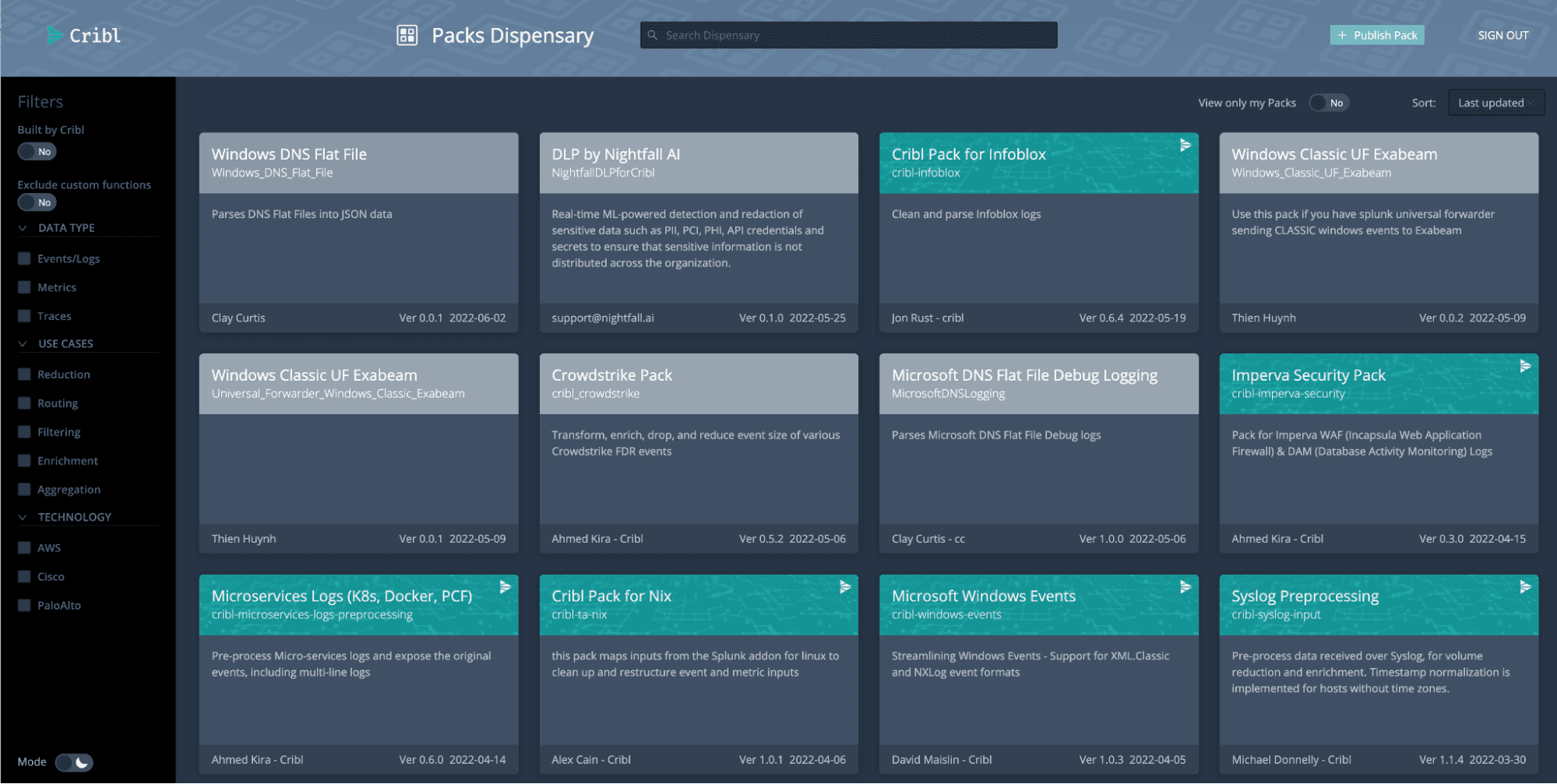Open the Sort dropdown showing Last updated

click(x=1495, y=103)
